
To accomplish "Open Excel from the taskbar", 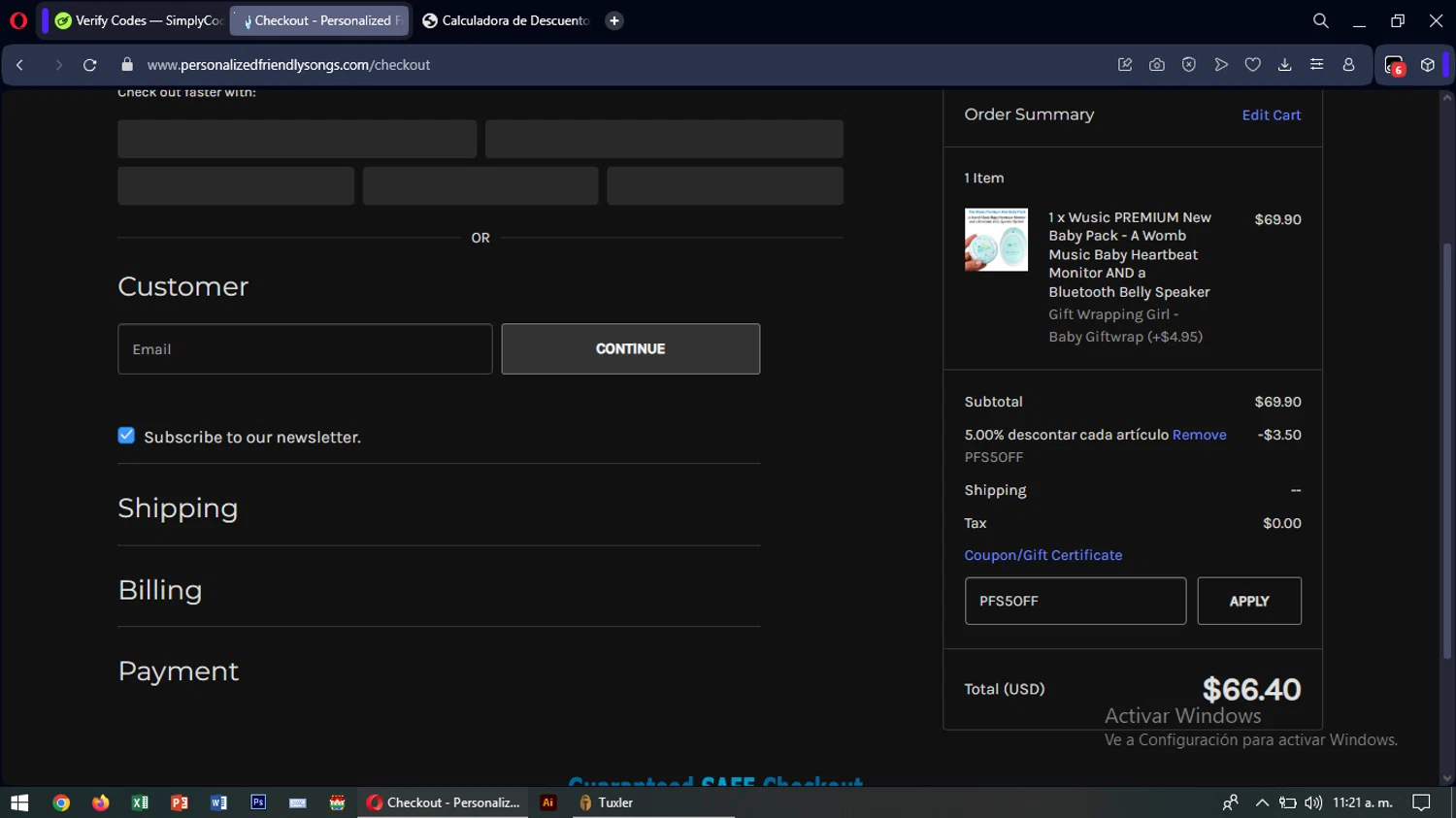I will point(140,802).
